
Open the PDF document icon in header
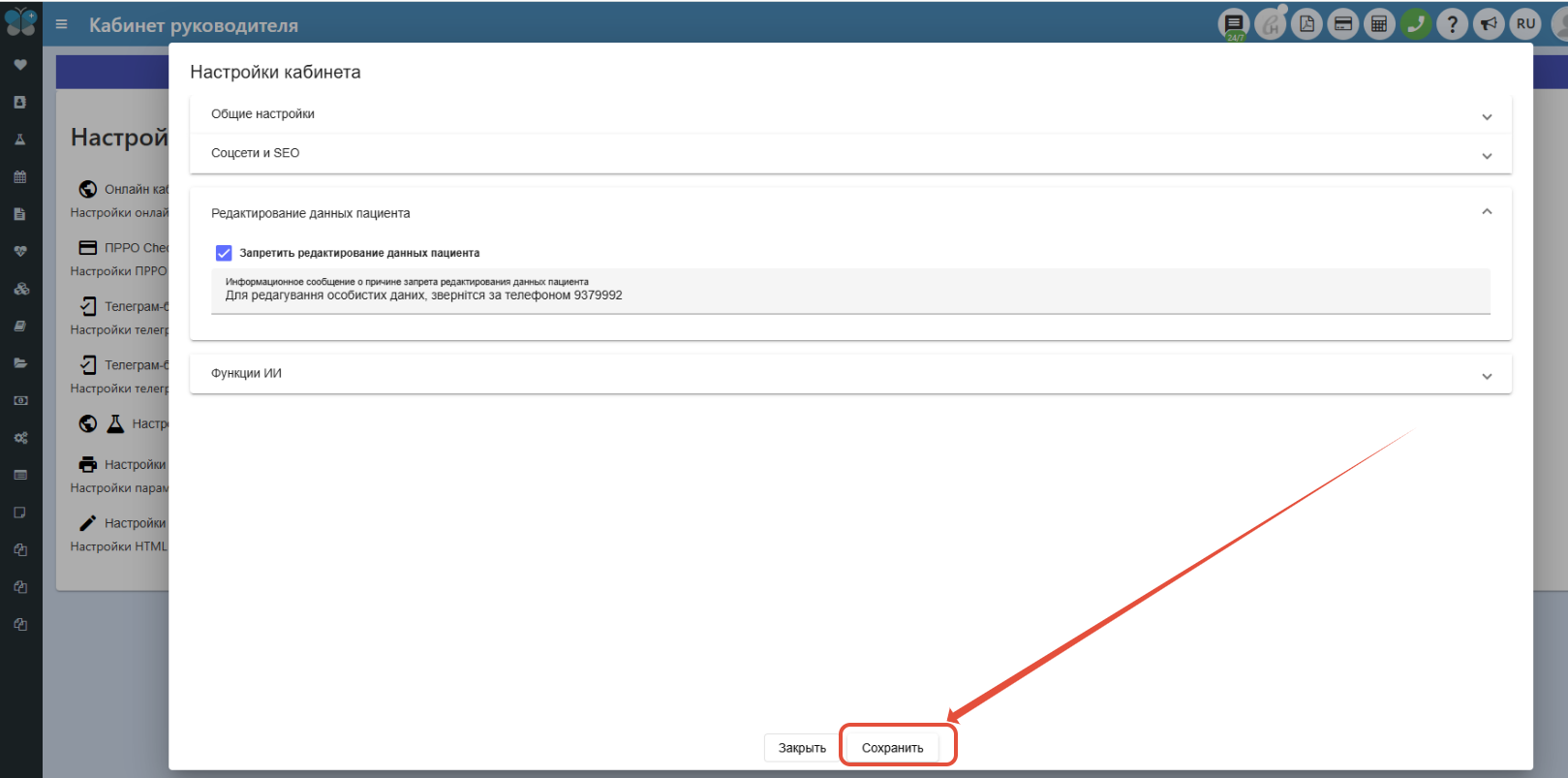click(1307, 24)
